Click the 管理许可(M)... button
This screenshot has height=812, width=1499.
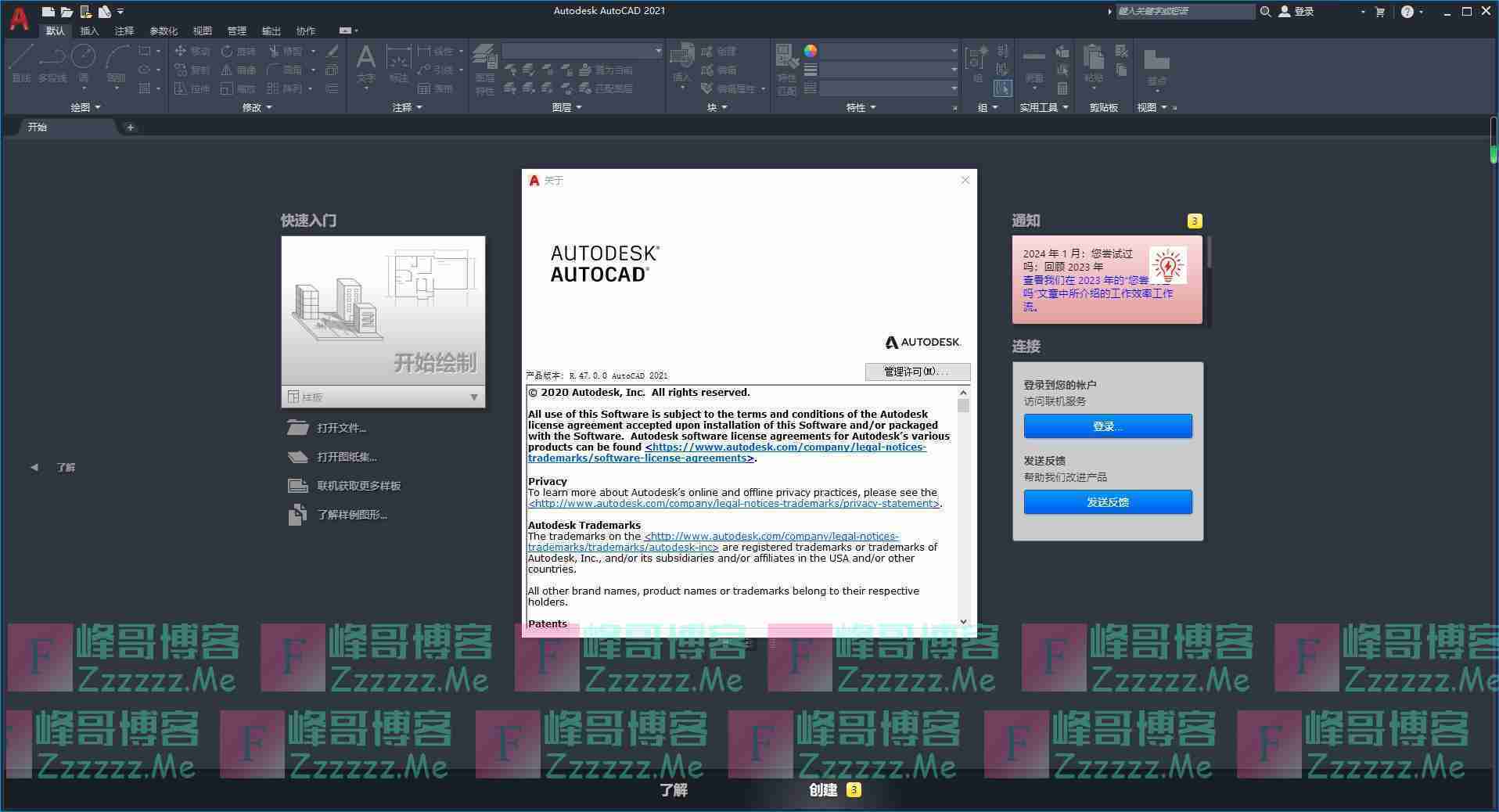click(x=917, y=372)
